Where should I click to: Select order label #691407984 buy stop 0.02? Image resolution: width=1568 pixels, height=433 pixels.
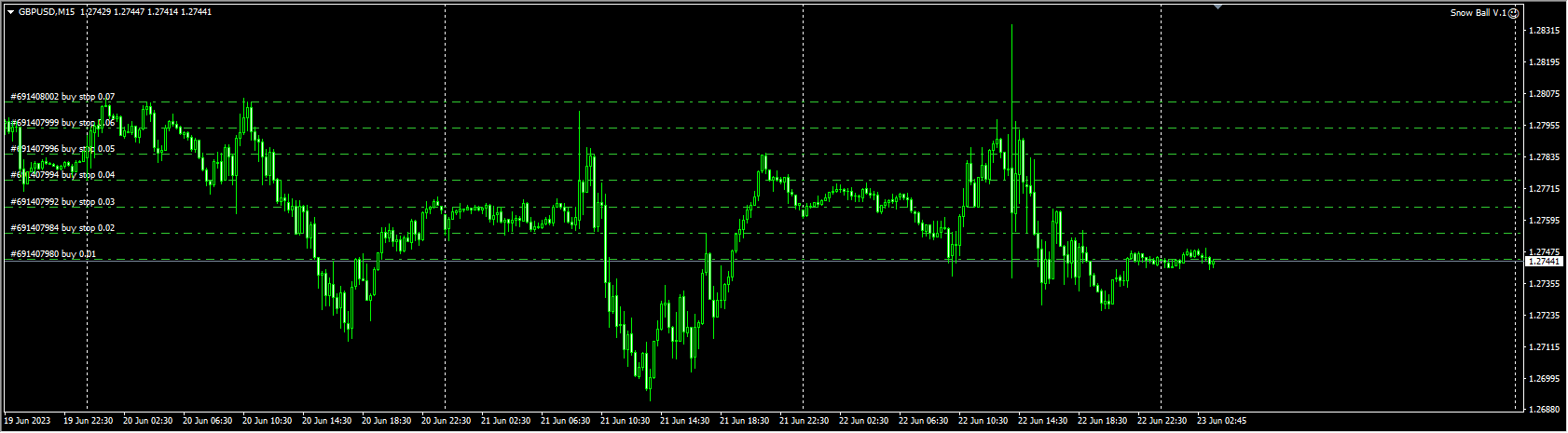pyautogui.click(x=62, y=228)
